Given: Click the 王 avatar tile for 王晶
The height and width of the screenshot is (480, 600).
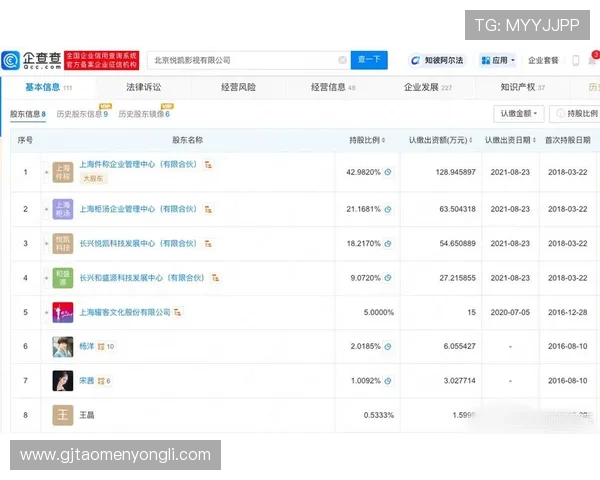Looking at the screenshot, I should (x=63, y=415).
